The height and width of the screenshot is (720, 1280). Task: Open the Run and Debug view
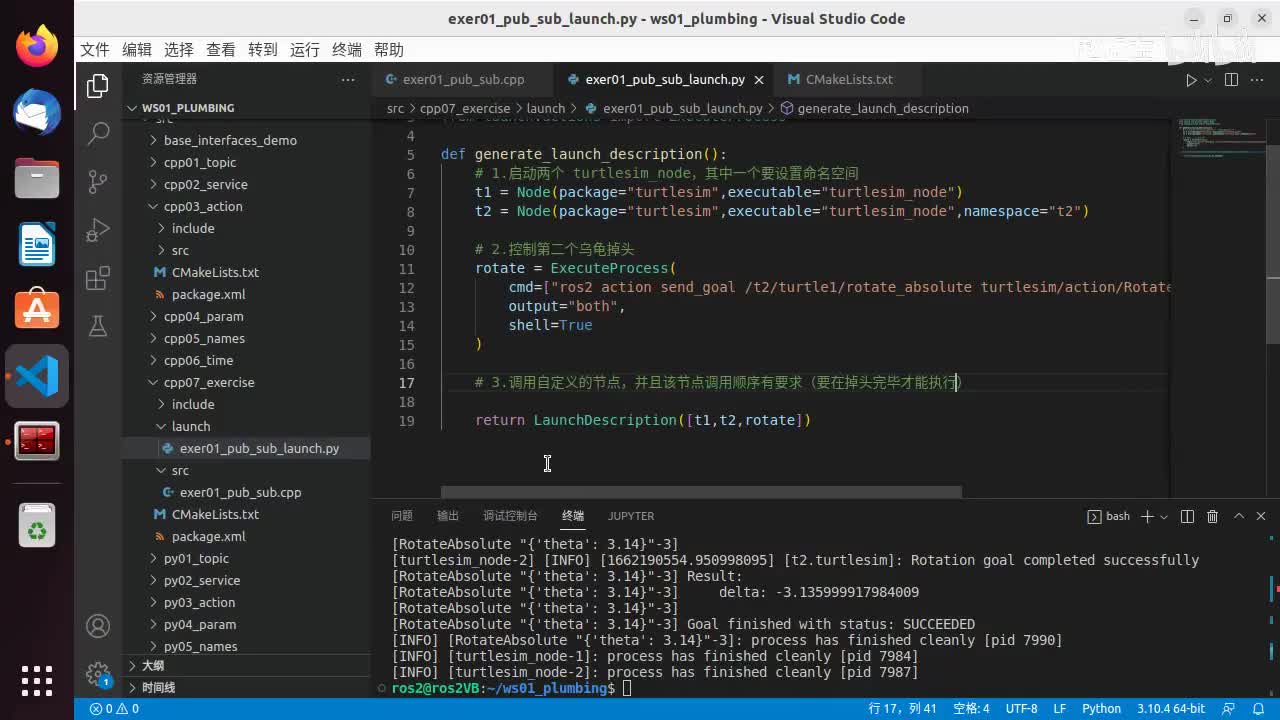point(97,229)
